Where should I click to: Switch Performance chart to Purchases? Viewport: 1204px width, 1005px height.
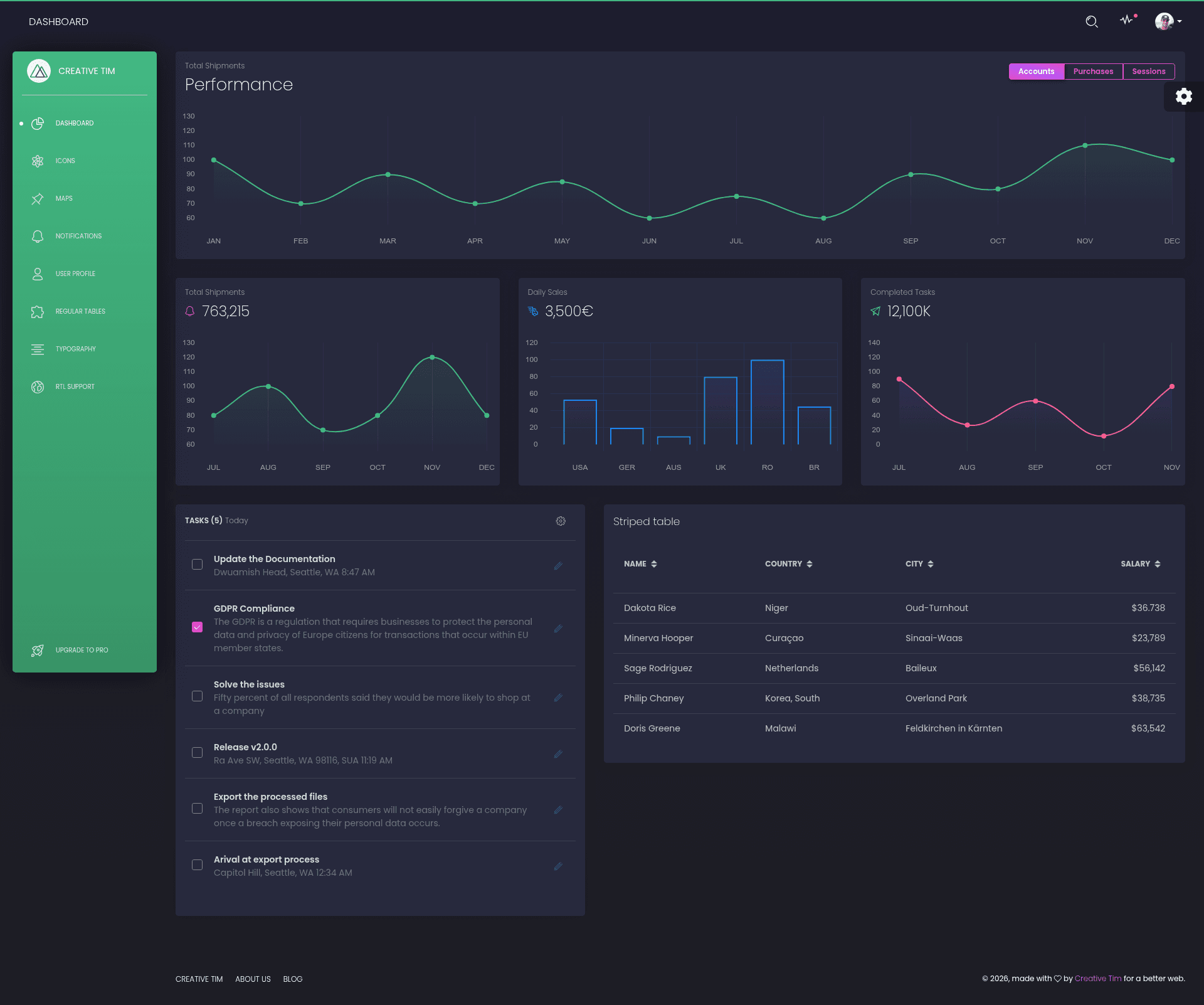point(1093,72)
